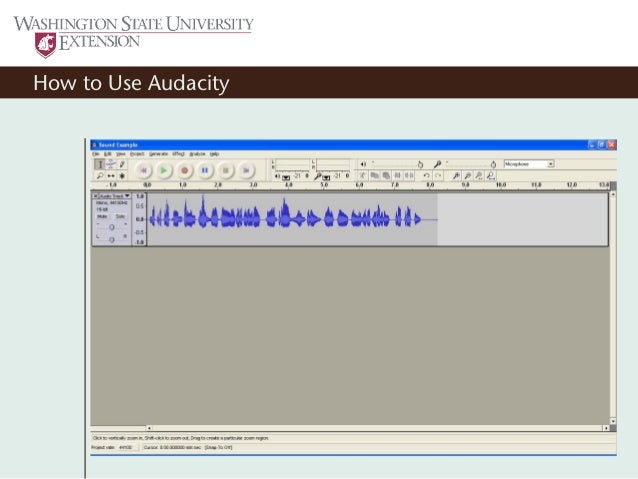Open the Effect menu
Image resolution: width=638 pixels, height=479 pixels.
point(179,154)
